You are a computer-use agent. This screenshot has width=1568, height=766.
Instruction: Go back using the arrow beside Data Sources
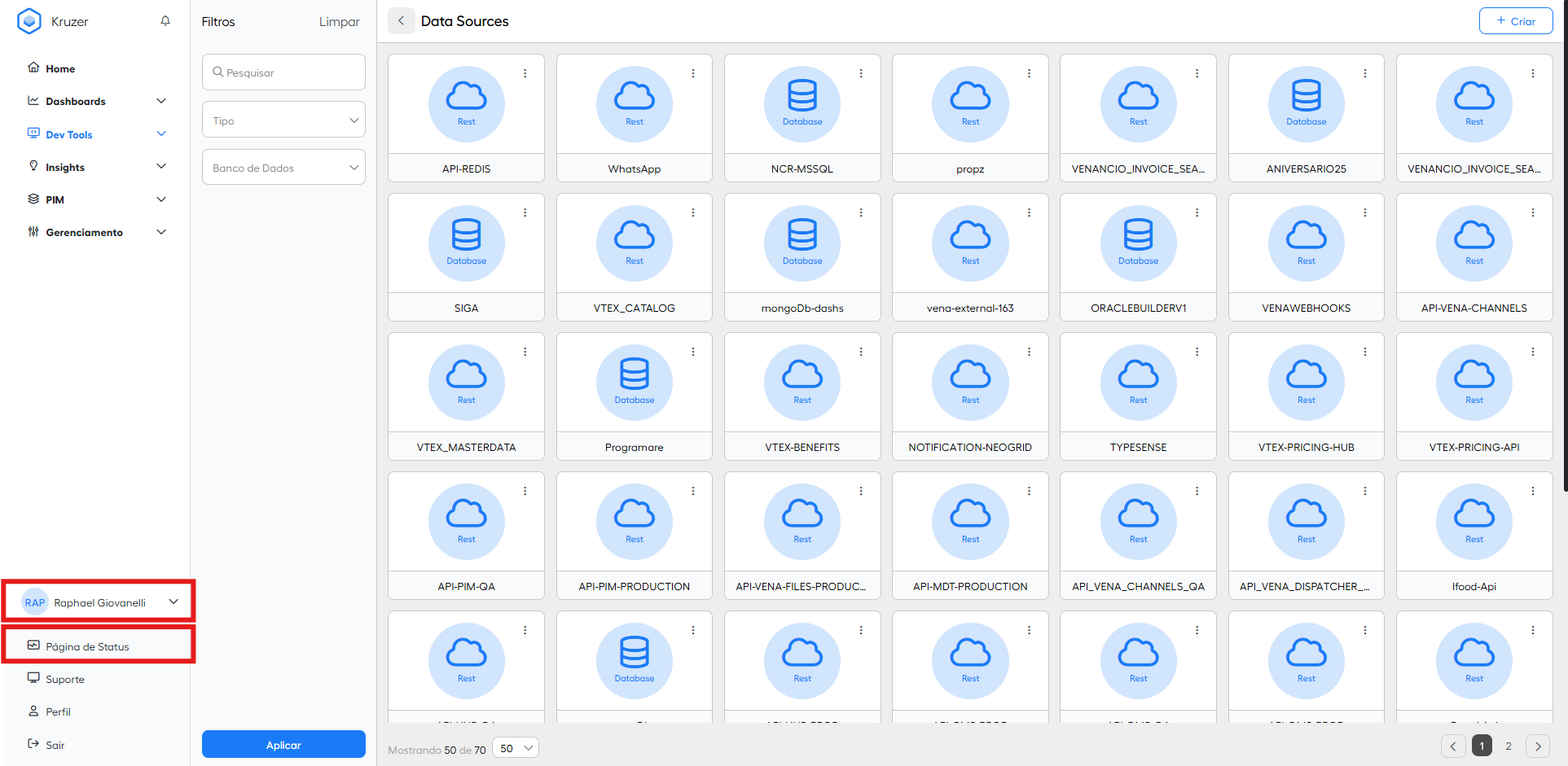[401, 21]
